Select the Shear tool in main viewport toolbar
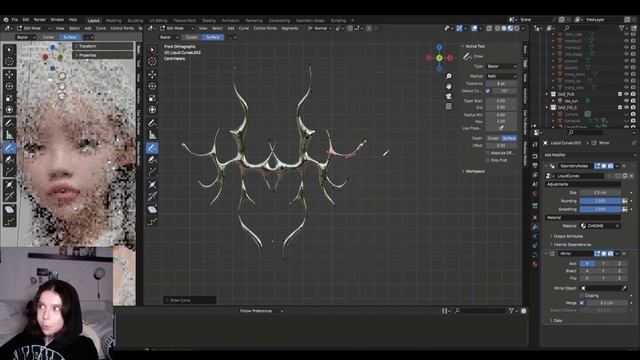The width and height of the screenshot is (640, 360). 152,209
